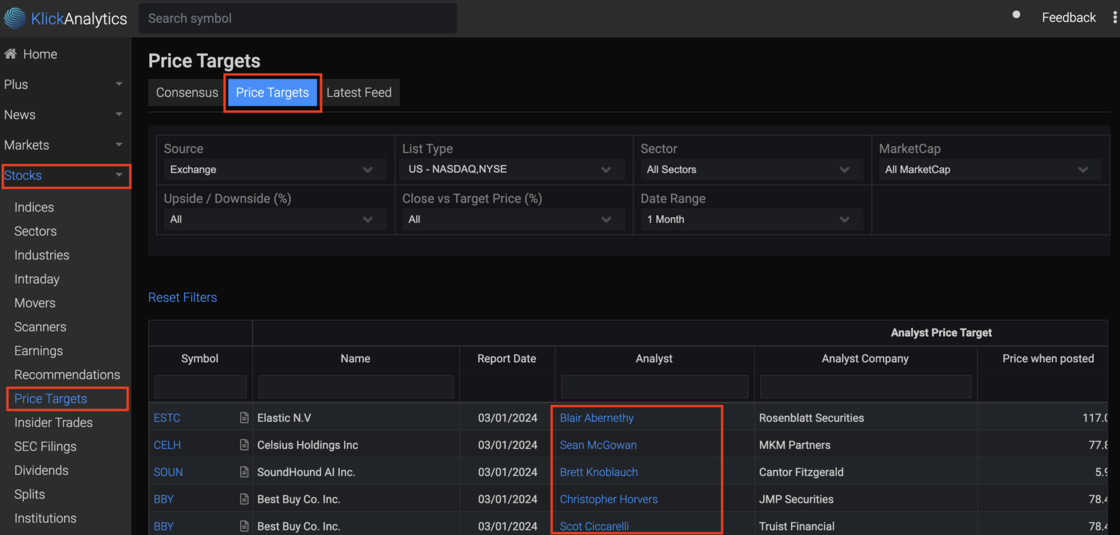
Task: Expand the Markets sidebar menu
Action: tap(64, 145)
